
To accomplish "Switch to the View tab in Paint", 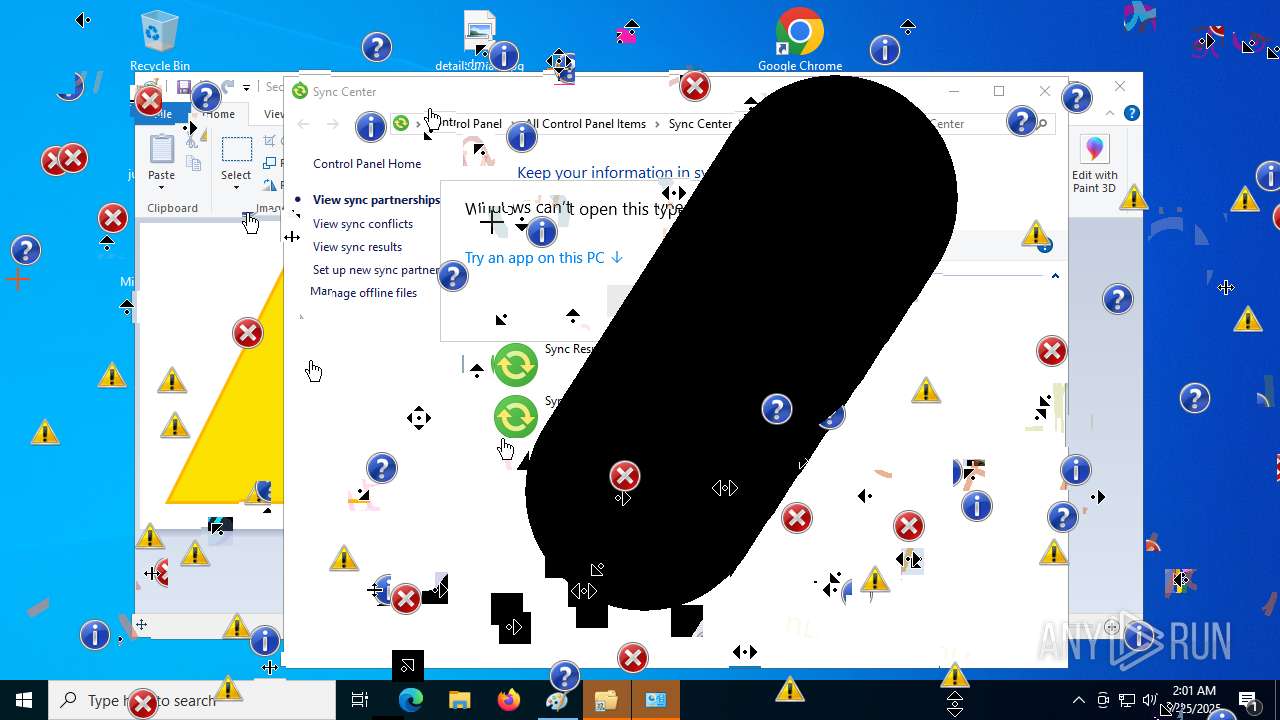I will tap(273, 114).
